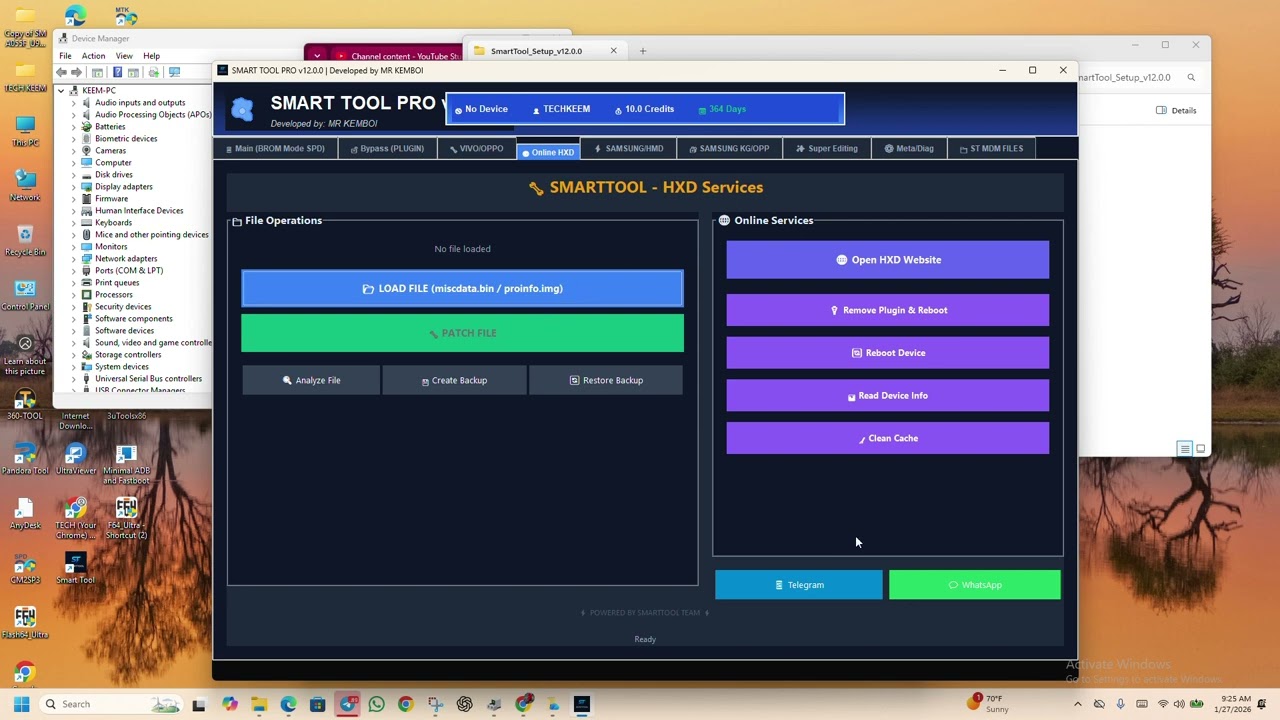This screenshot has height=720, width=1280.
Task: Select the UltraViewer desktop icon
Action: coord(76,459)
